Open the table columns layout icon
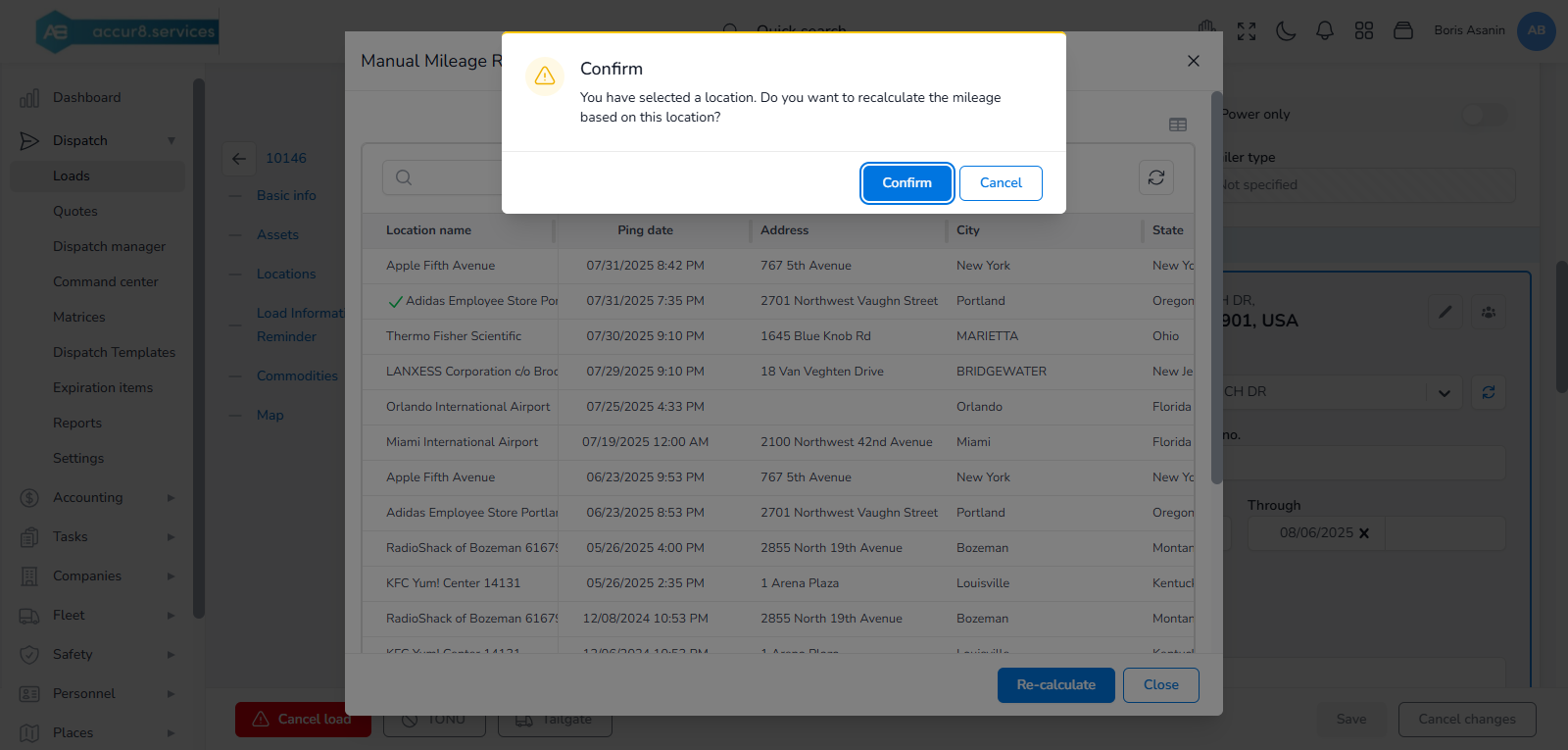The height and width of the screenshot is (750, 1568). click(1178, 125)
